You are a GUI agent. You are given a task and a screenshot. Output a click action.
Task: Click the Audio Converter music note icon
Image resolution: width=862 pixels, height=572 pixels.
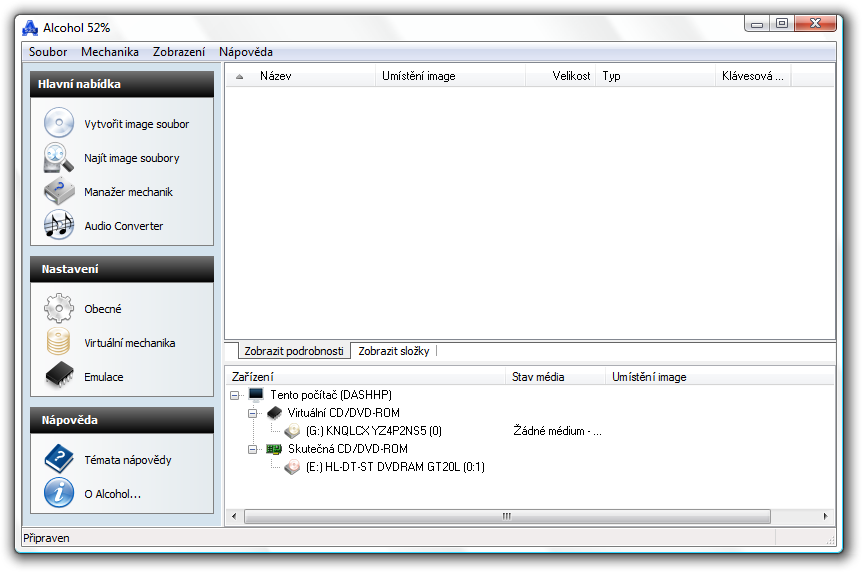point(59,225)
